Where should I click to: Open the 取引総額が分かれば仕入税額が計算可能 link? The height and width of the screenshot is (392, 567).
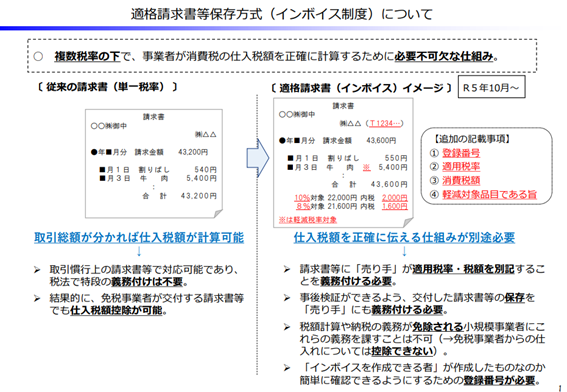coord(139,238)
